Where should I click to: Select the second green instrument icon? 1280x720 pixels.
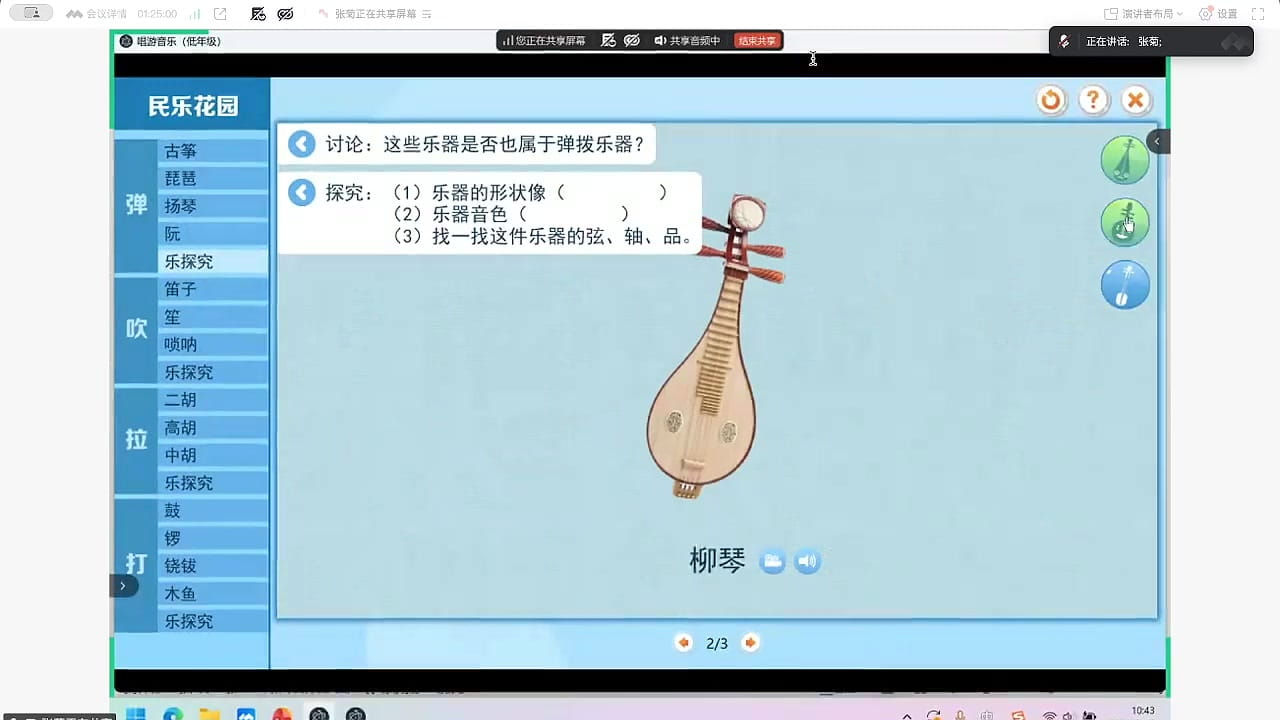(1125, 222)
